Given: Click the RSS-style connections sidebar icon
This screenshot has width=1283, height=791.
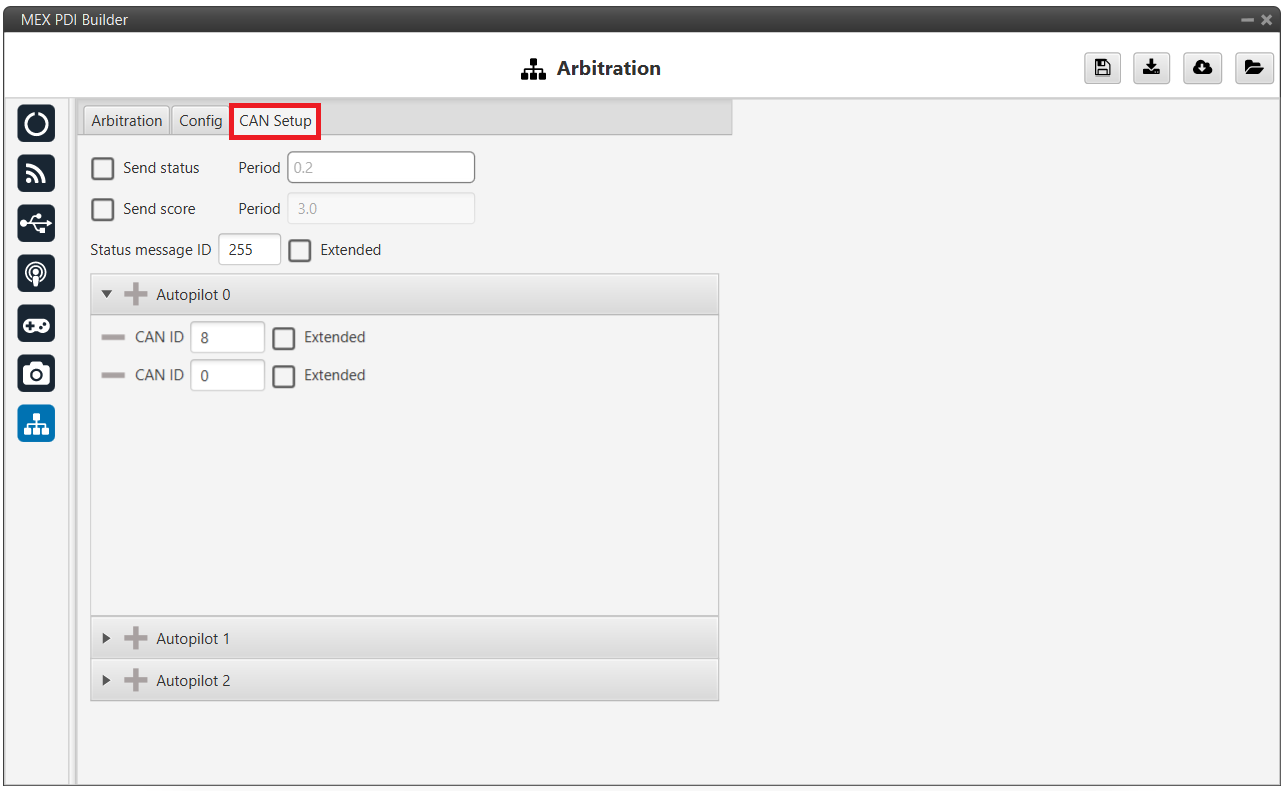Looking at the screenshot, I should (36, 174).
